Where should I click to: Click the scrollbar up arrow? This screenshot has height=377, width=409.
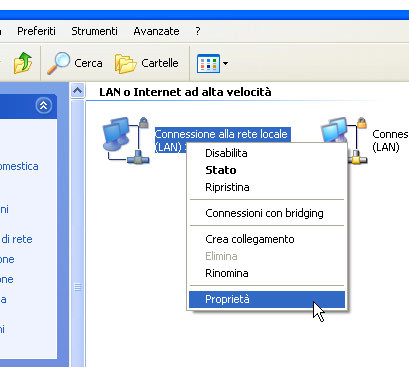pos(77,90)
